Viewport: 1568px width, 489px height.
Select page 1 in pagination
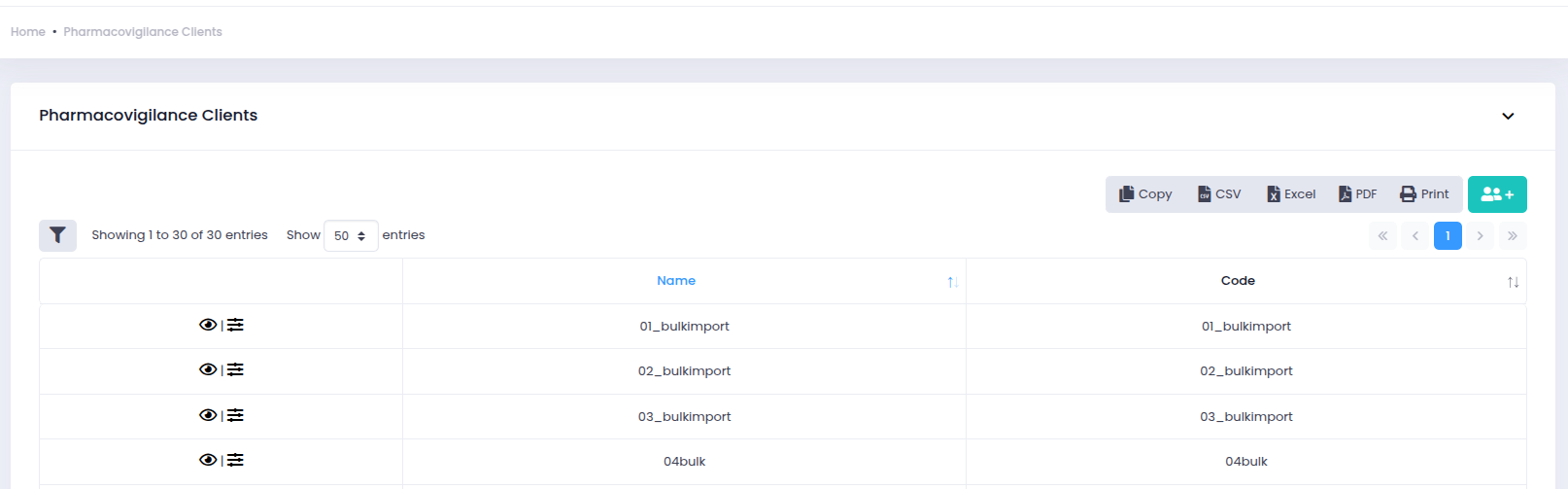[x=1448, y=235]
